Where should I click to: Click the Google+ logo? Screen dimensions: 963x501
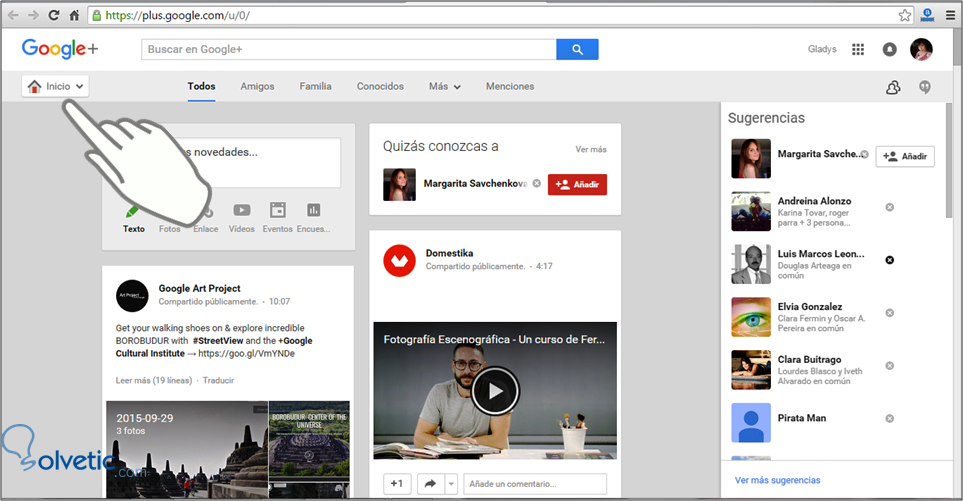click(60, 49)
